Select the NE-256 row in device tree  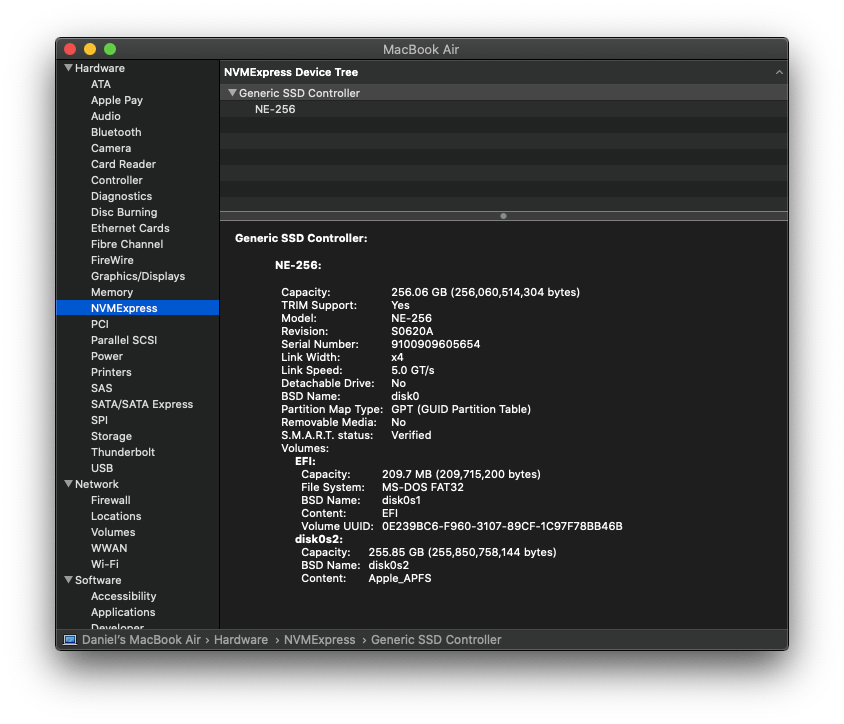pos(504,109)
